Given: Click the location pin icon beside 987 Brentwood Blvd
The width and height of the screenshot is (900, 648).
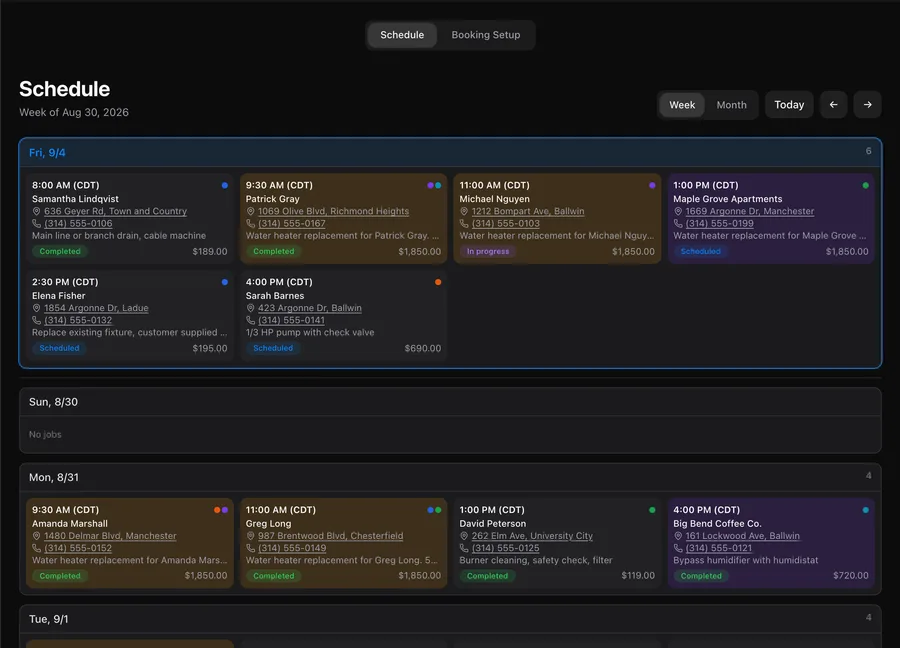Looking at the screenshot, I should [250, 536].
